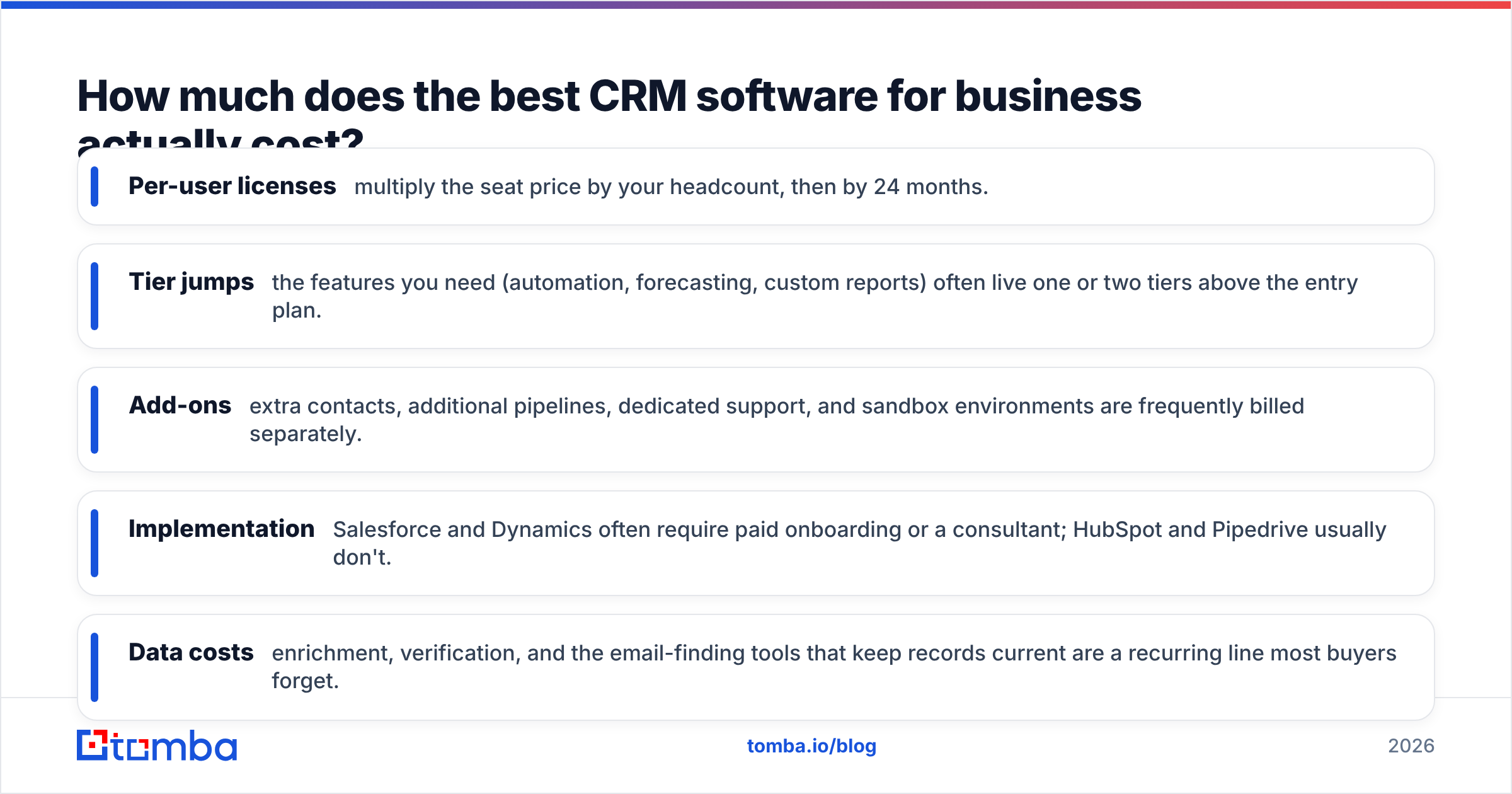
Task: Click text 'the features you need (automation, forecasting'
Action: pyautogui.click(x=515, y=283)
